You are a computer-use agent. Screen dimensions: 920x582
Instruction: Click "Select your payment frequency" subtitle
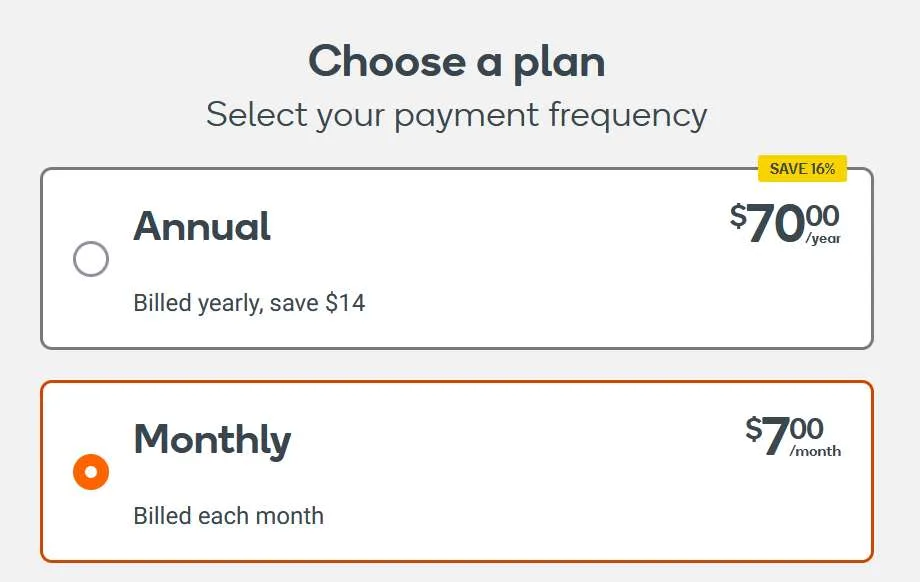(457, 115)
